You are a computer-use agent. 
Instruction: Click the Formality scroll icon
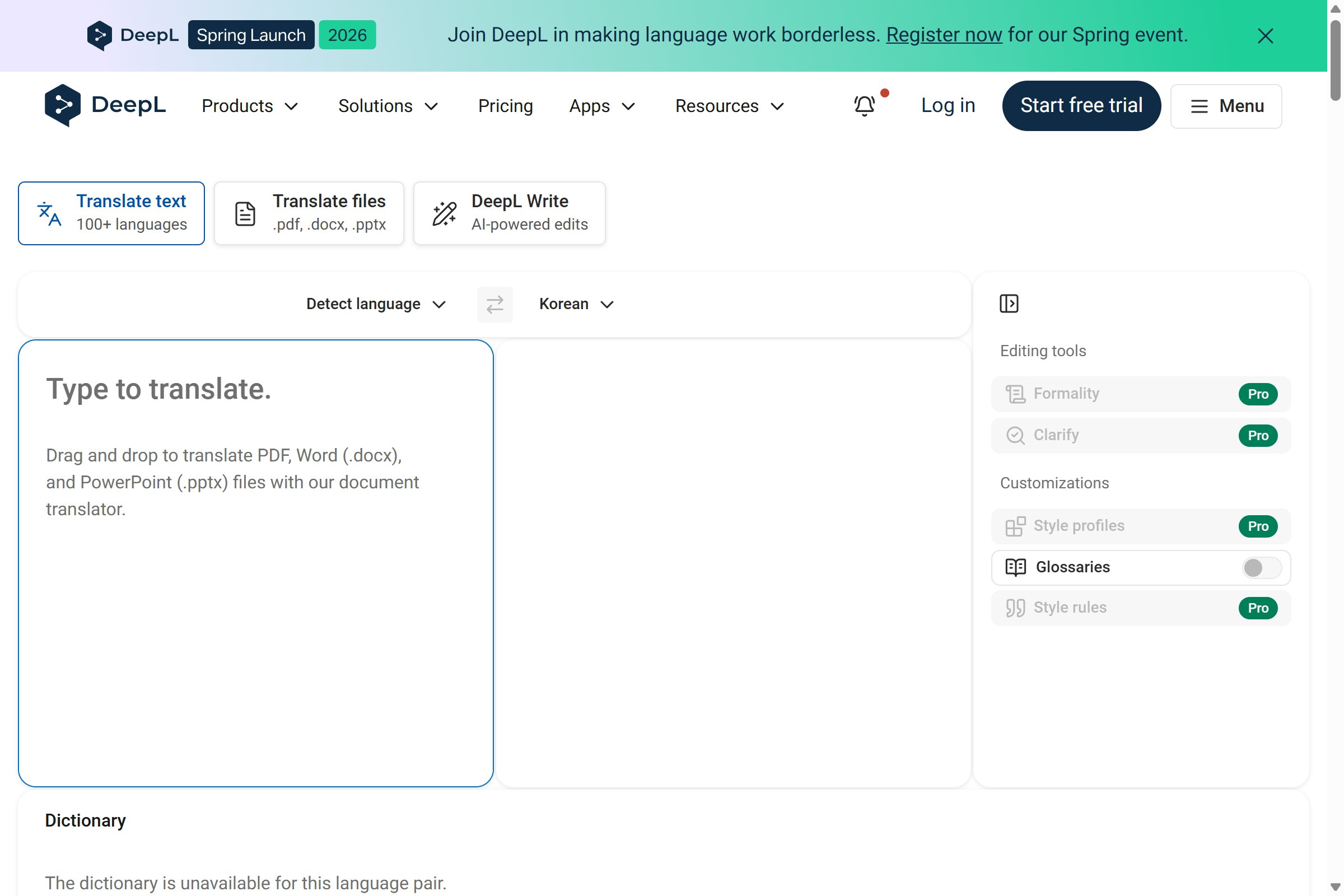click(x=1015, y=394)
